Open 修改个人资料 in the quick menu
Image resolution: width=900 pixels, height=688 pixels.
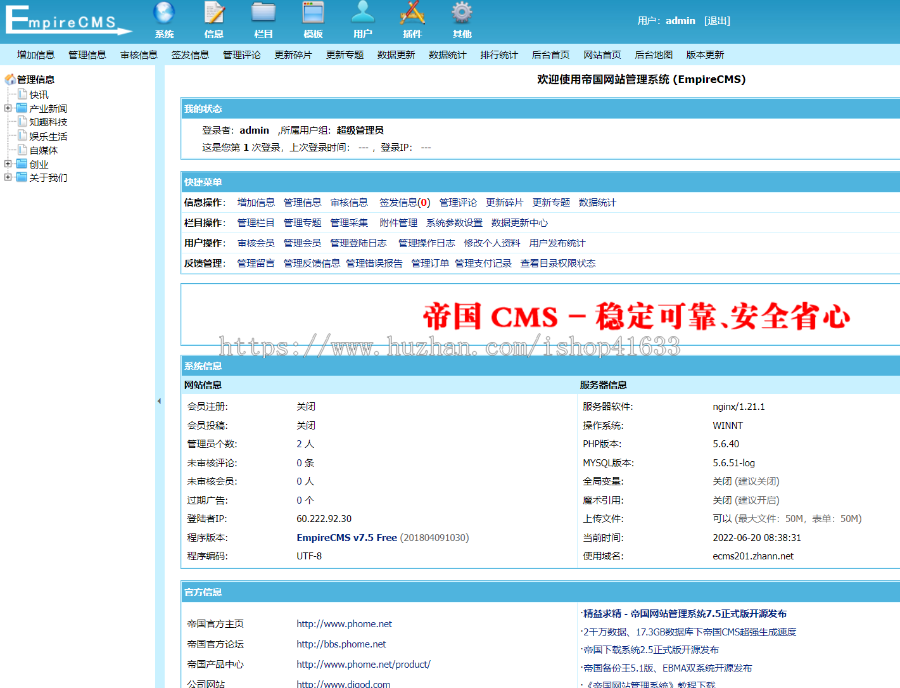[x=492, y=243]
